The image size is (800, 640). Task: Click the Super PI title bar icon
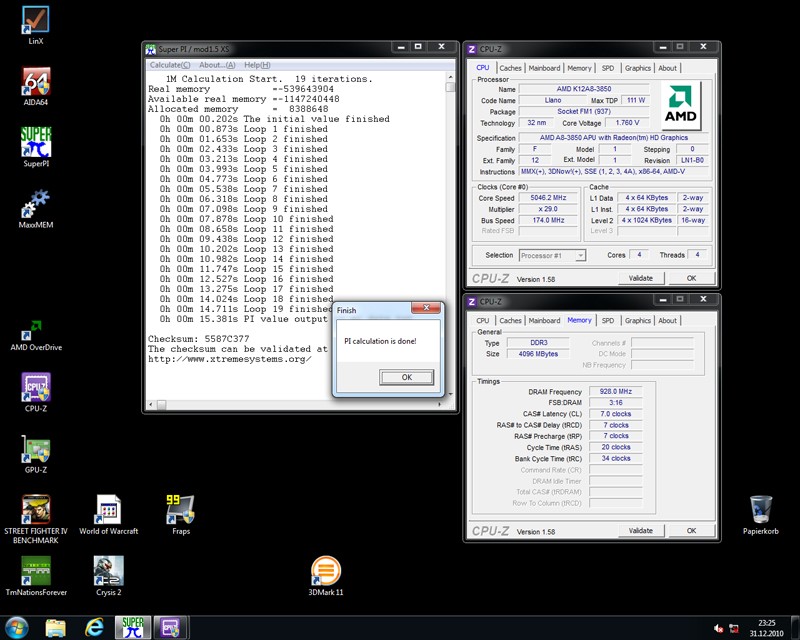150,49
